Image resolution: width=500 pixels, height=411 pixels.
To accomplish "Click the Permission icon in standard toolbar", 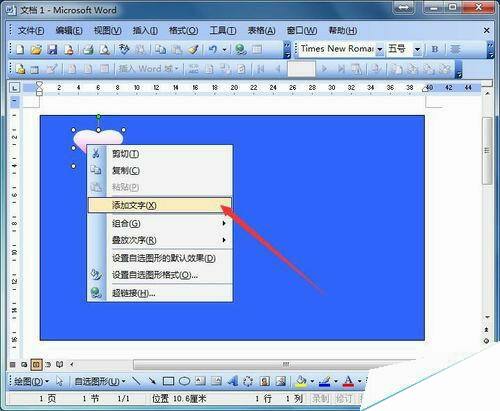I will coord(68,50).
